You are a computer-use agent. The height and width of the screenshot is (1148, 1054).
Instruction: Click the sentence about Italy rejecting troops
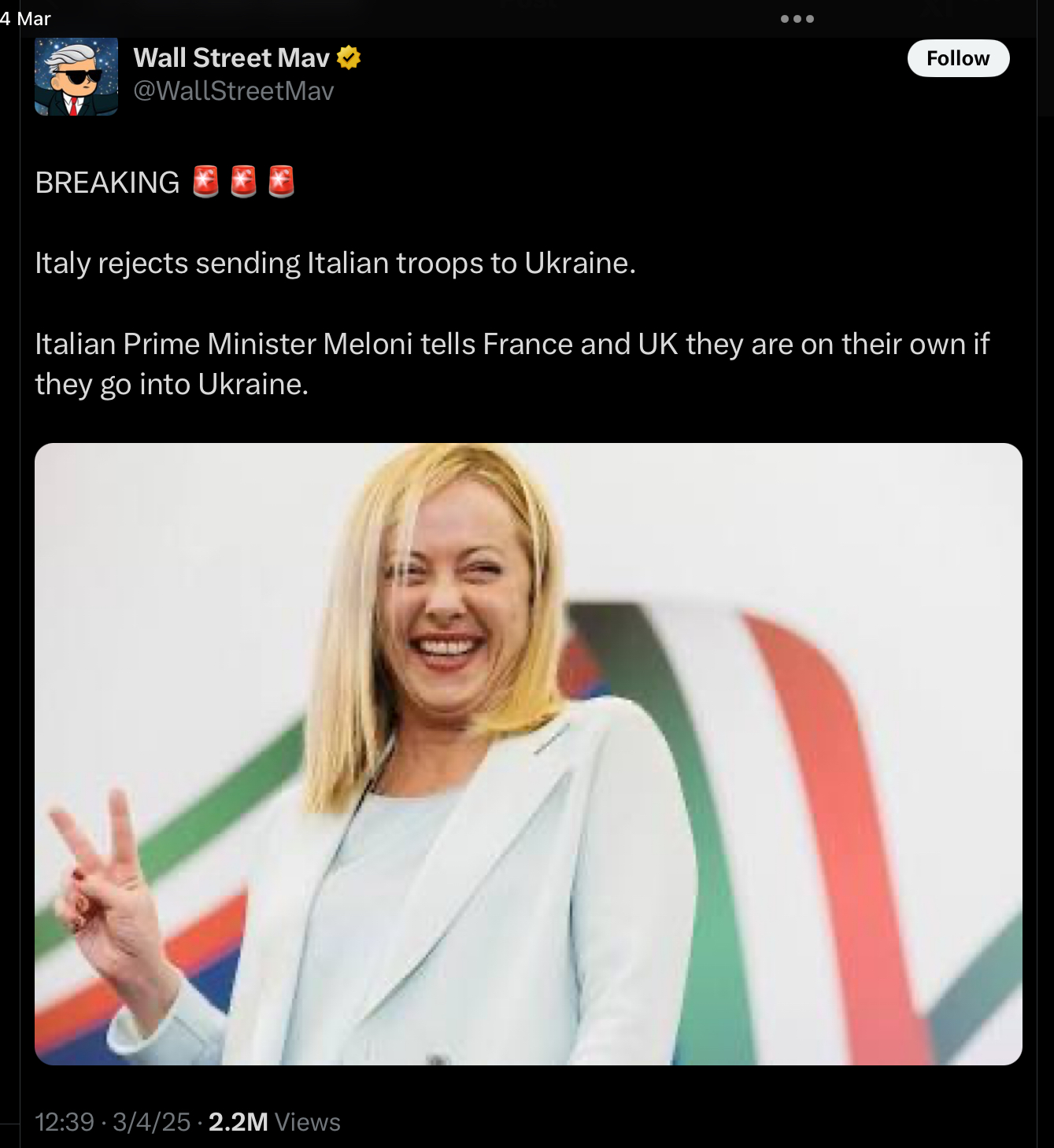click(x=335, y=264)
